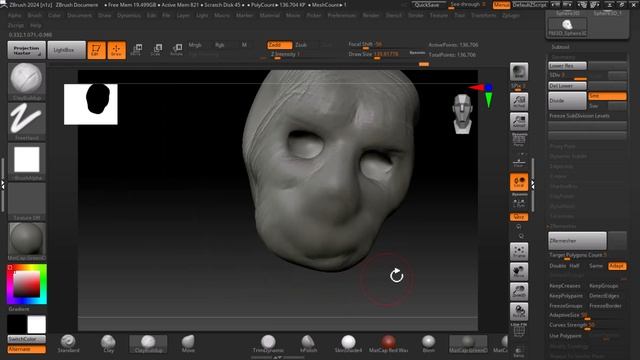Open the Material menu
Viewport: 640px width, 360px height.
pos(270,16)
